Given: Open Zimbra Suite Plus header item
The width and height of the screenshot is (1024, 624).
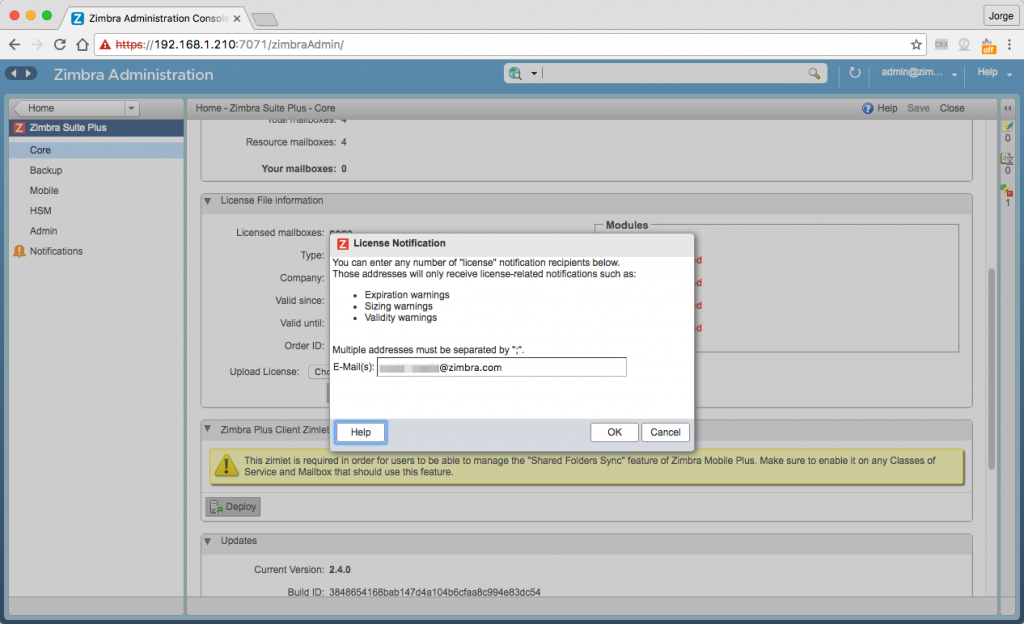Looking at the screenshot, I should 96,128.
